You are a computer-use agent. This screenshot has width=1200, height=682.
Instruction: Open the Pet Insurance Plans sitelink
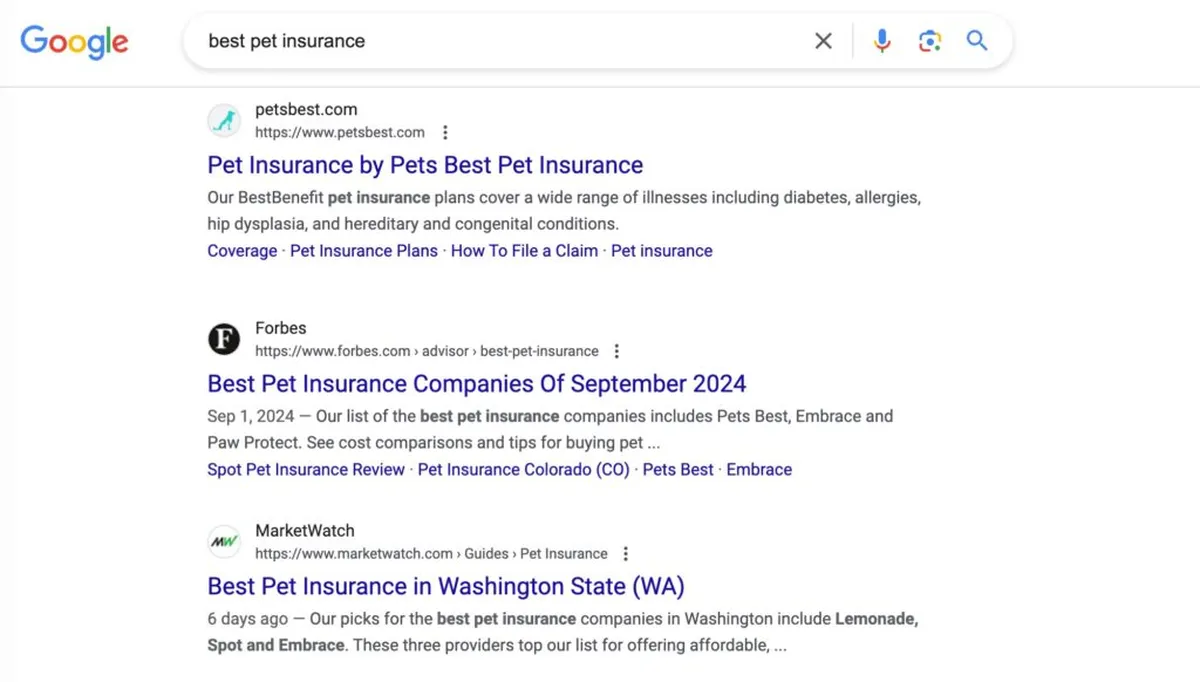point(364,251)
